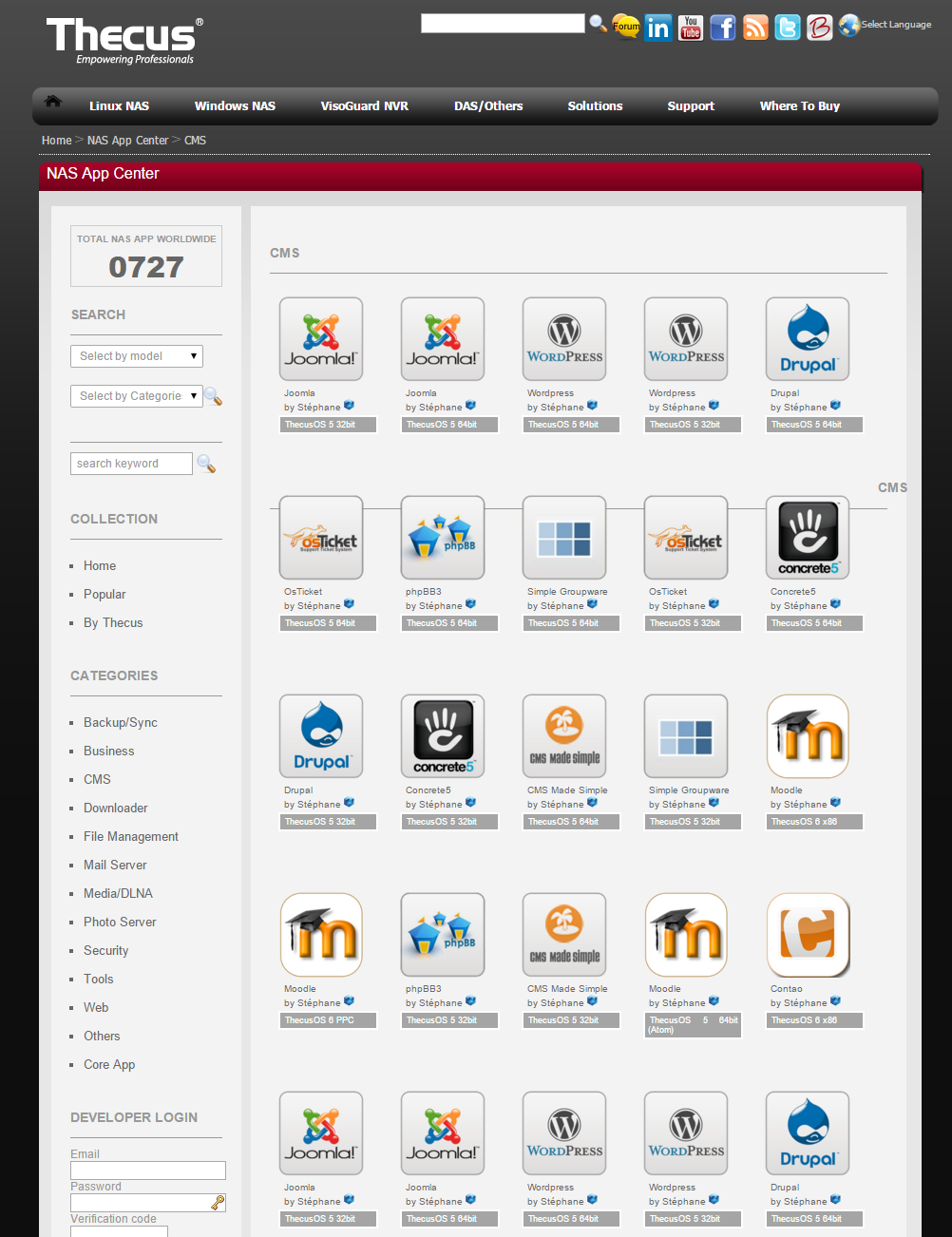Click the Forum icon in the header

(625, 26)
